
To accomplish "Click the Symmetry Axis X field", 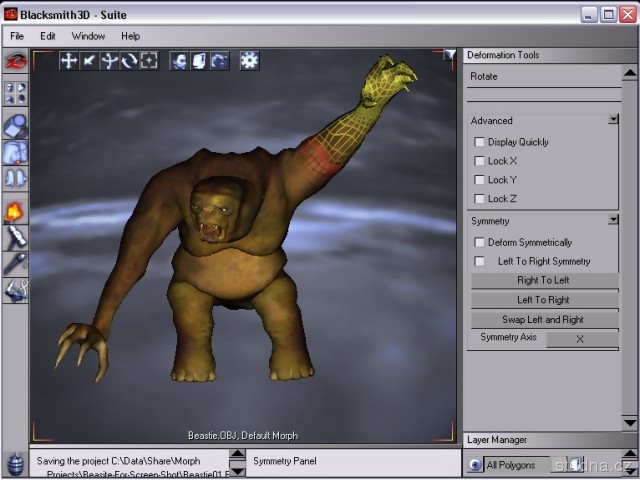I will point(580,339).
